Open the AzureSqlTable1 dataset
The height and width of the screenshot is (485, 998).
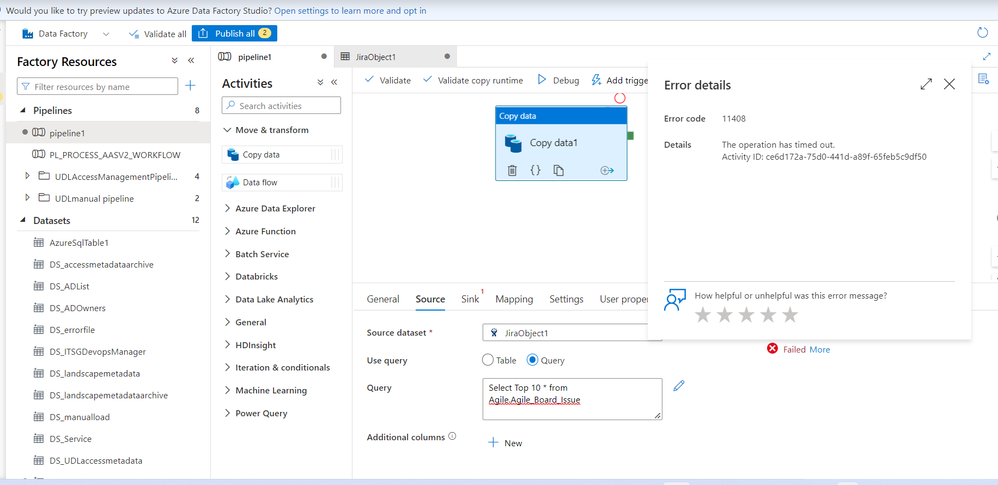80,242
